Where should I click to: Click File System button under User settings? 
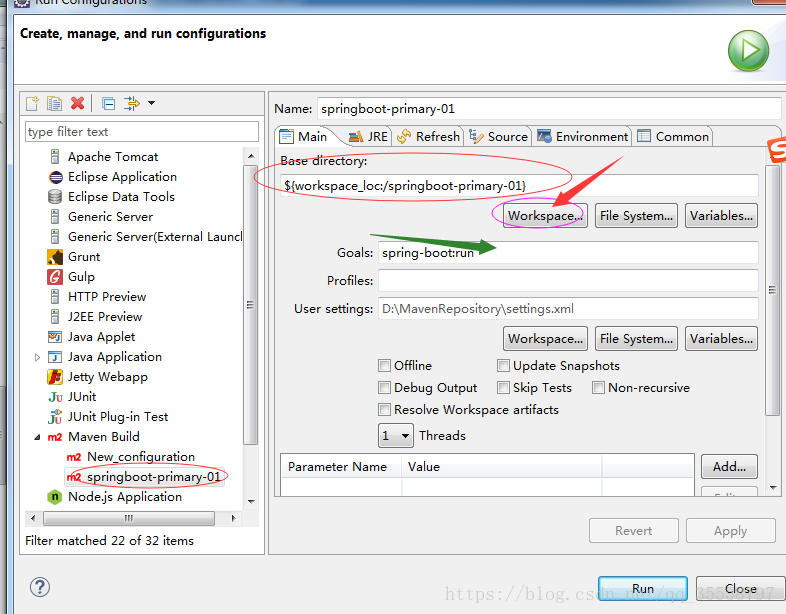(x=636, y=339)
